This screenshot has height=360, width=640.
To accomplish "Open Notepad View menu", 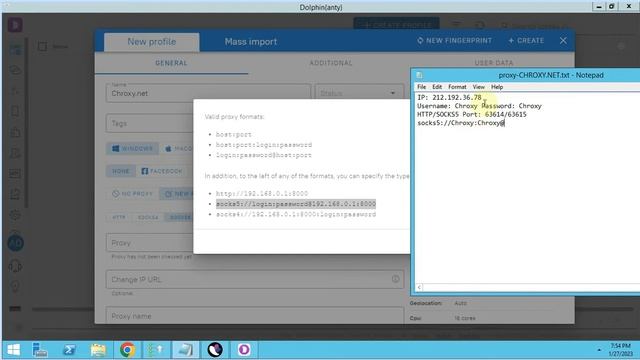I will [x=478, y=87].
